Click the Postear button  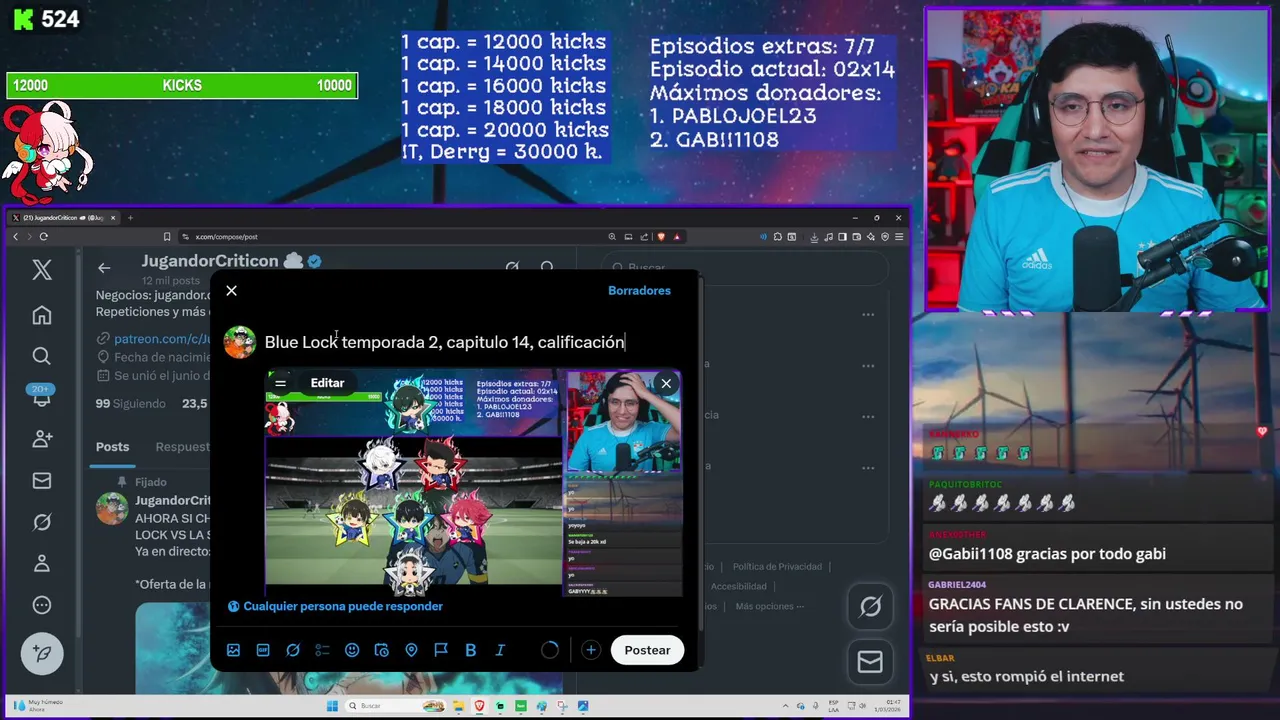(x=647, y=650)
